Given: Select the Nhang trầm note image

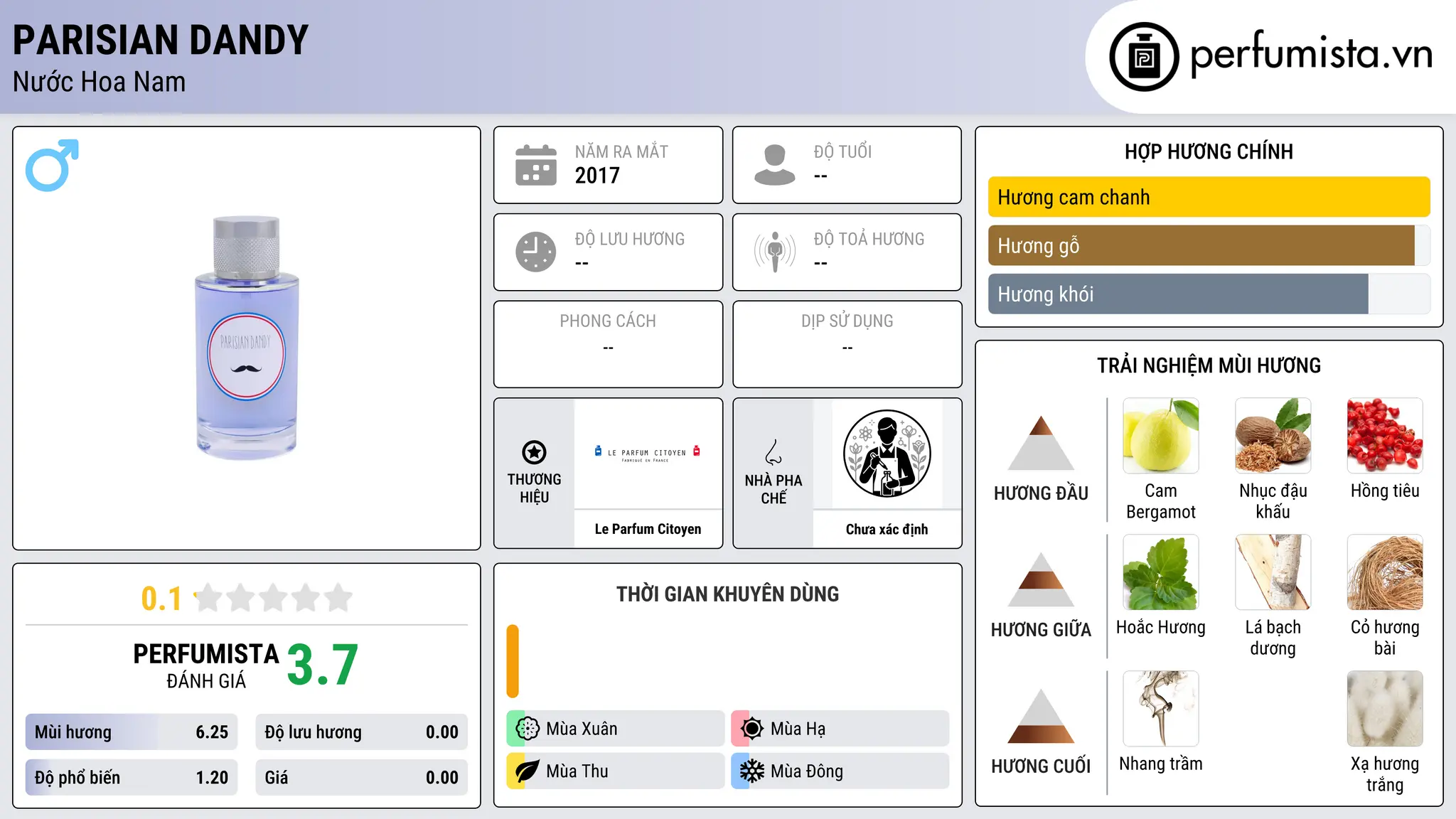Looking at the screenshot, I should 1161,709.
